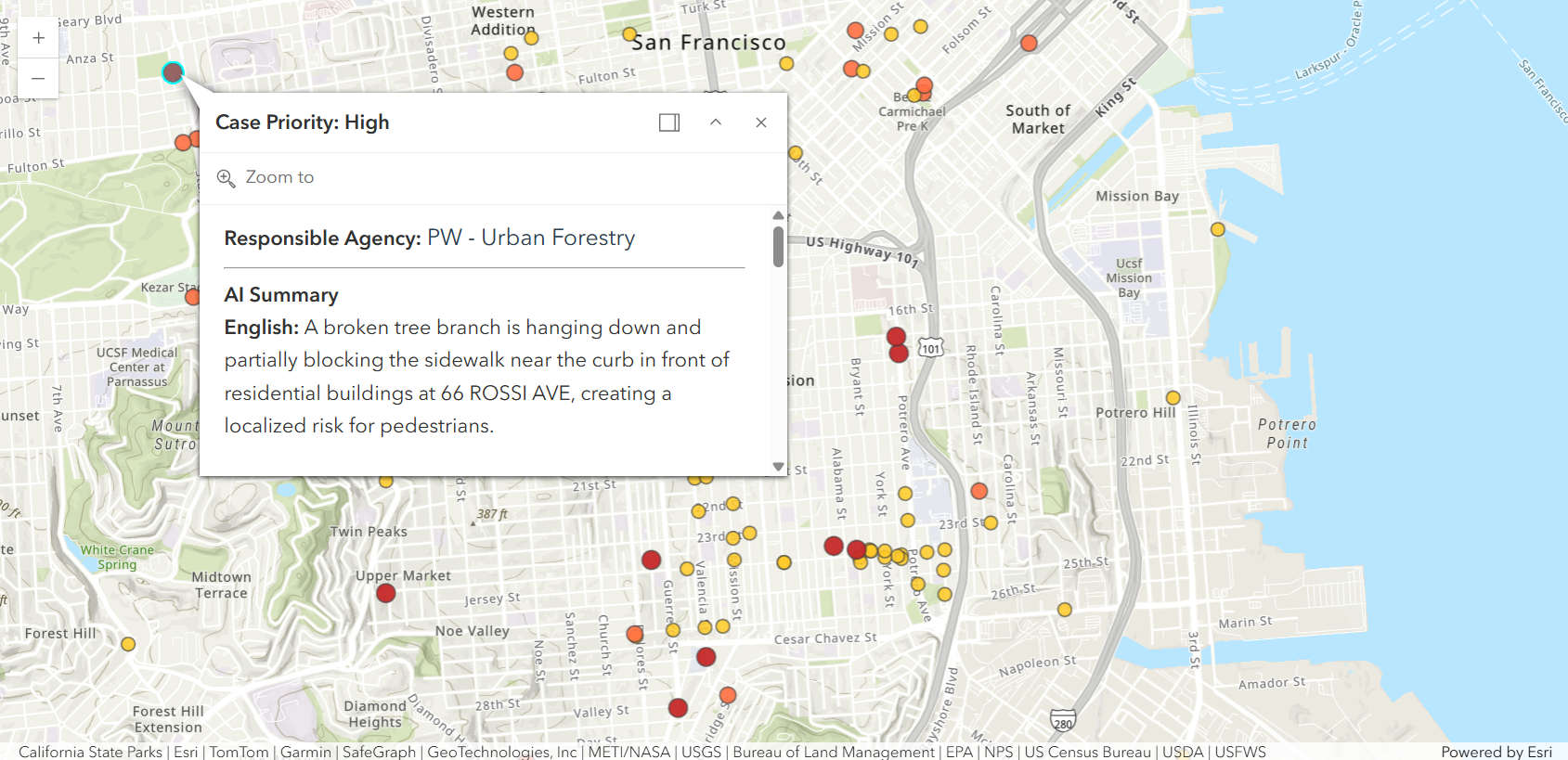Viewport: 1568px width, 760px height.
Task: Click the yellow marker near Napoleon St
Action: (1065, 610)
